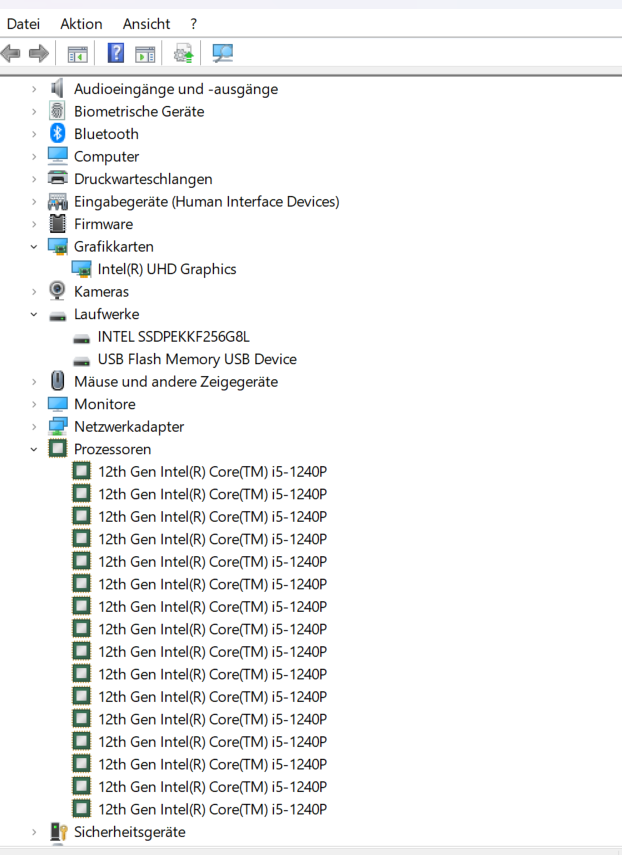The image size is (622, 855).
Task: Click the Audioeingänge speaker icon
Action: point(57,88)
